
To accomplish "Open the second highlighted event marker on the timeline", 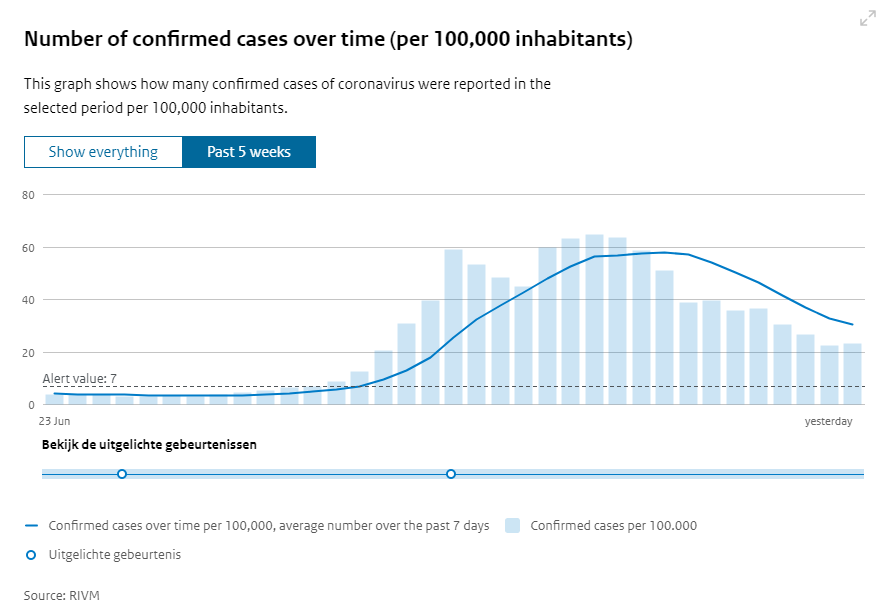I will coord(451,474).
